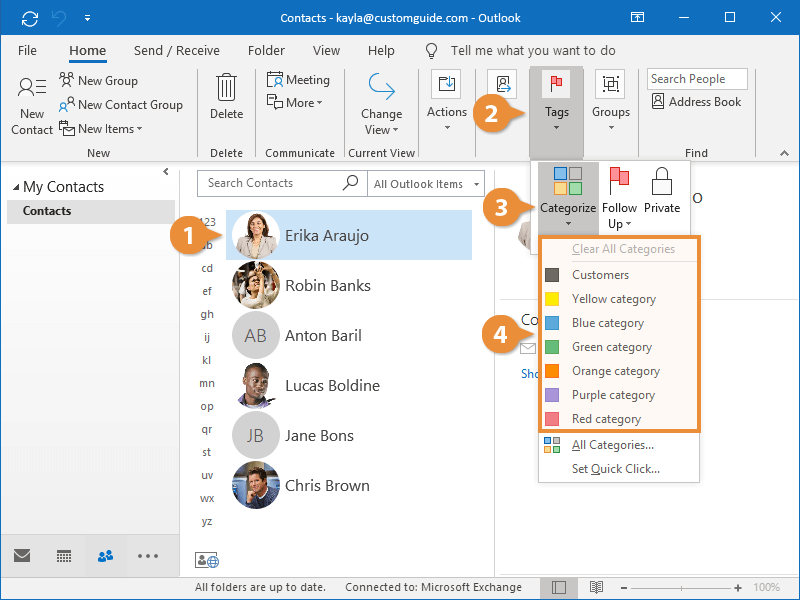This screenshot has height=600, width=800.
Task: Select the Contacts folder
Action: [91, 211]
